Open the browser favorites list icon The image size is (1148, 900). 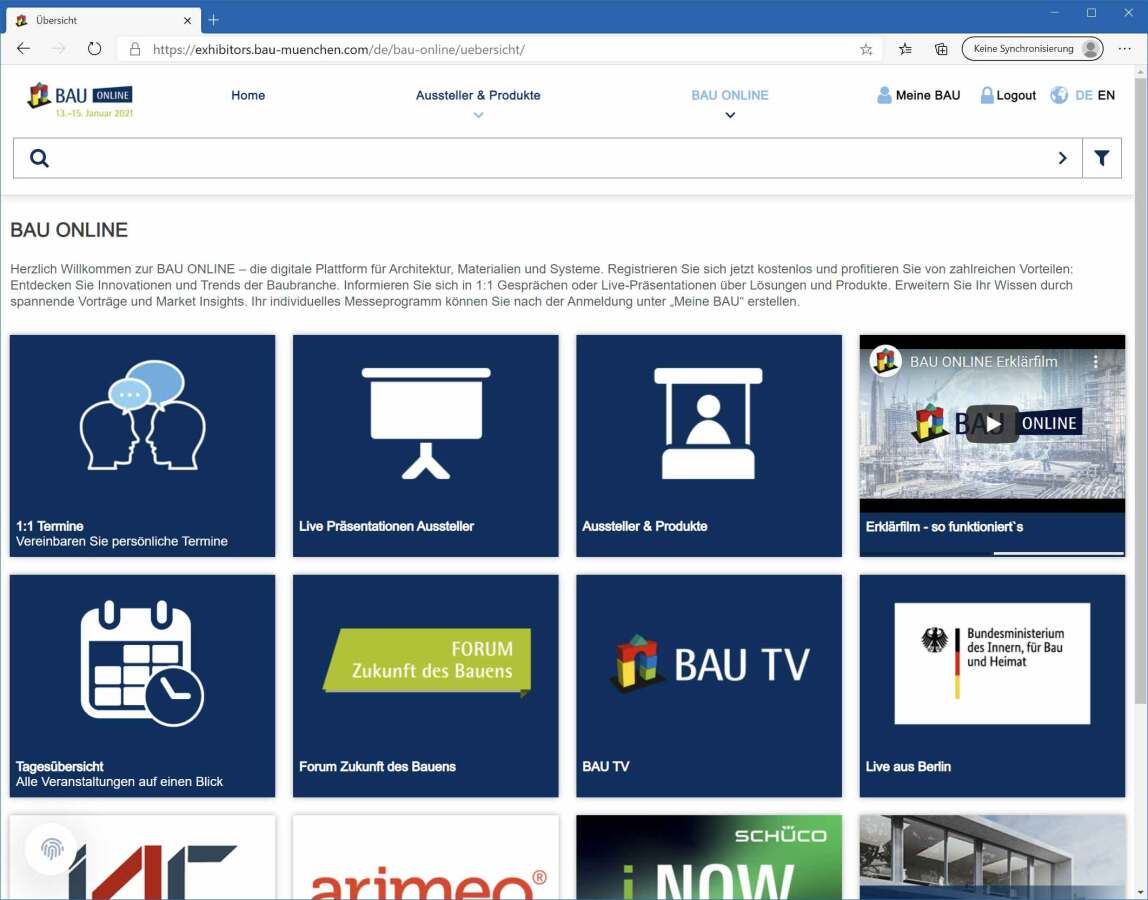tap(905, 49)
